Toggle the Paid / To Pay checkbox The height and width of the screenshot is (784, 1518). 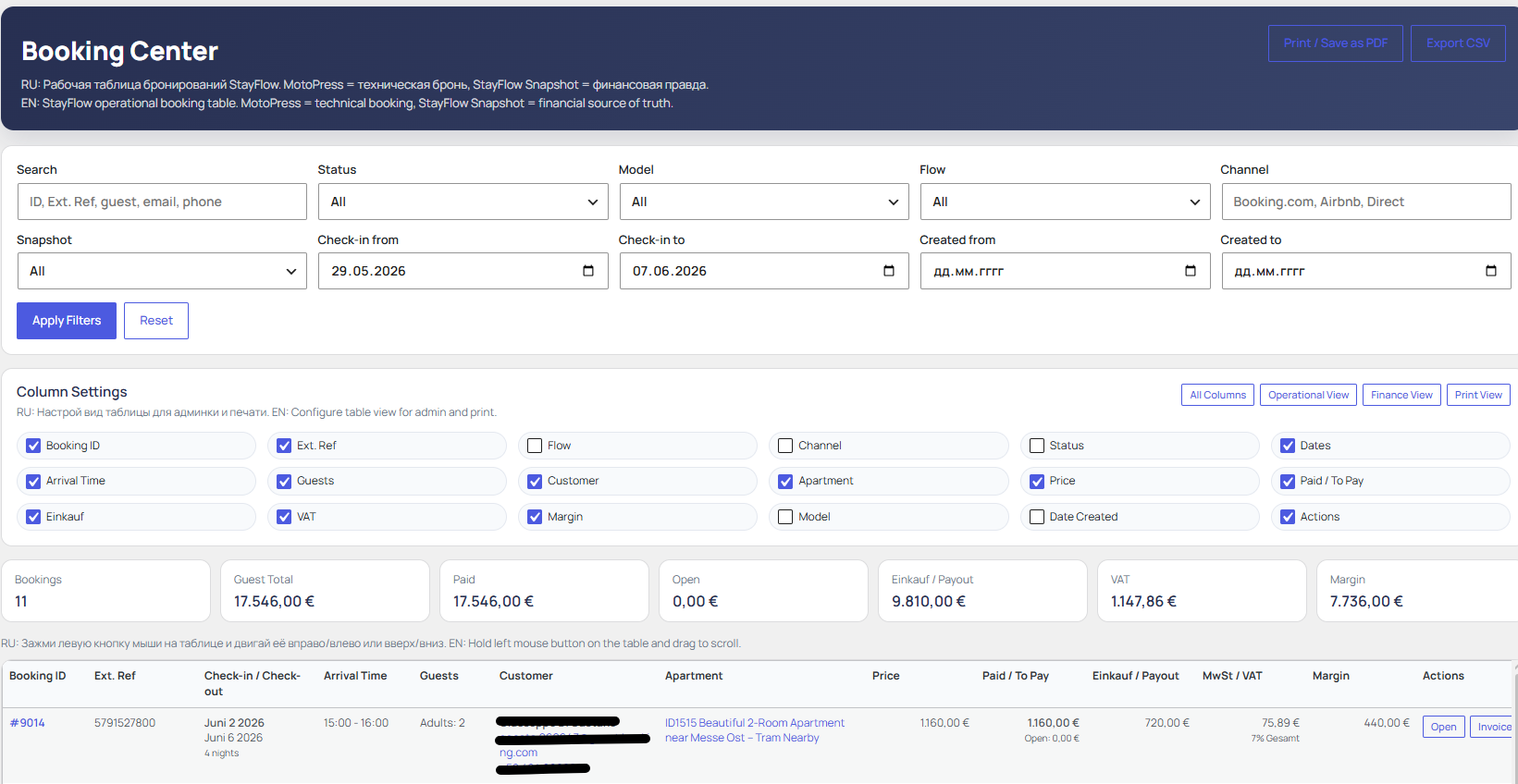(1288, 481)
